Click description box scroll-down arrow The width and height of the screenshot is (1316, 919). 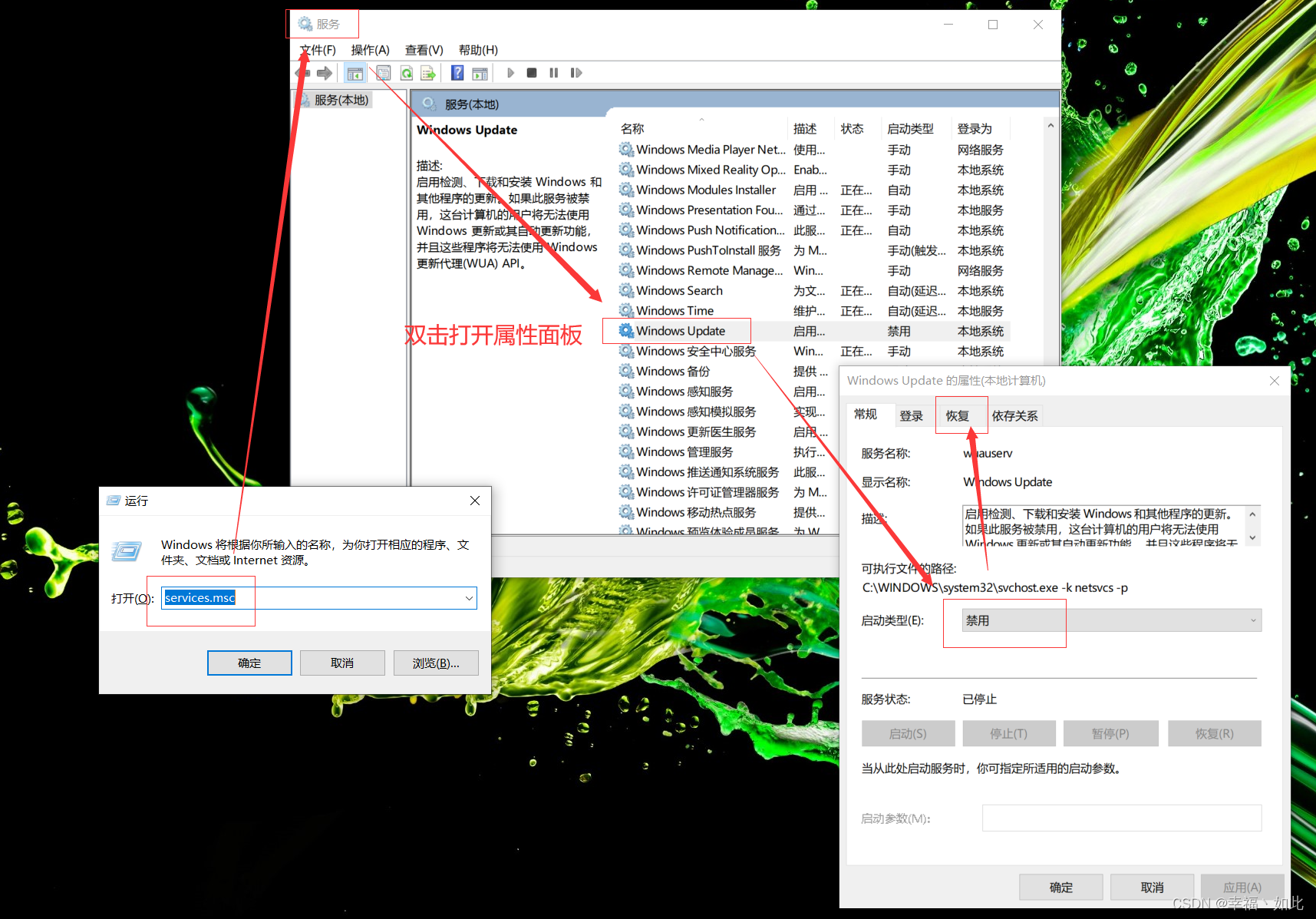click(x=1252, y=538)
